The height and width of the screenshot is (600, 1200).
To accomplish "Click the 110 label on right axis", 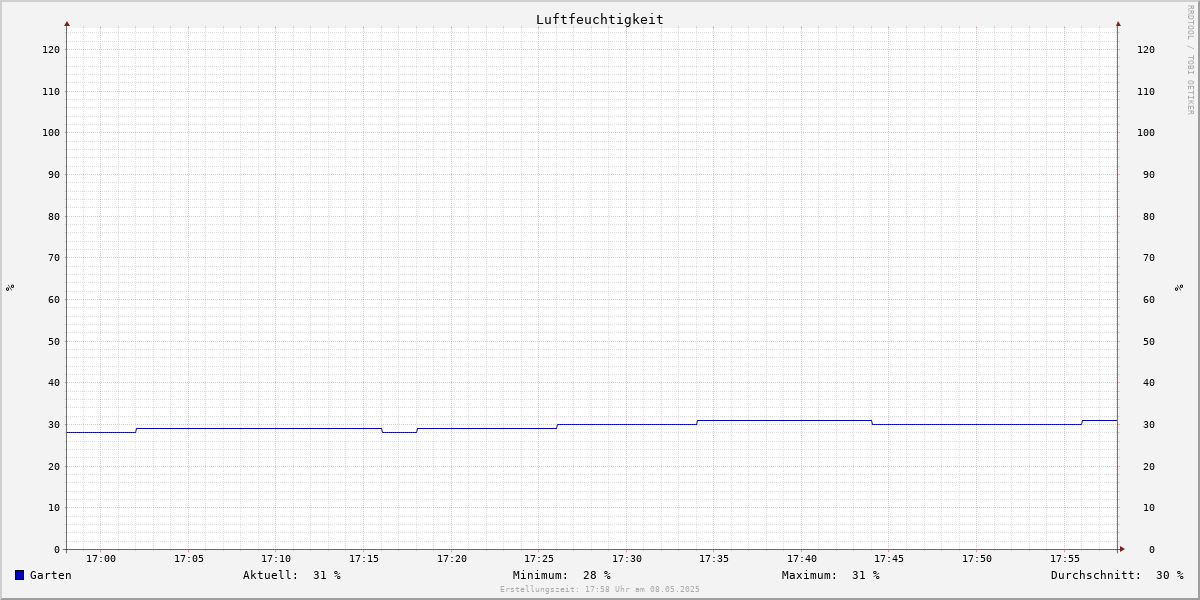I will 1146,91.
